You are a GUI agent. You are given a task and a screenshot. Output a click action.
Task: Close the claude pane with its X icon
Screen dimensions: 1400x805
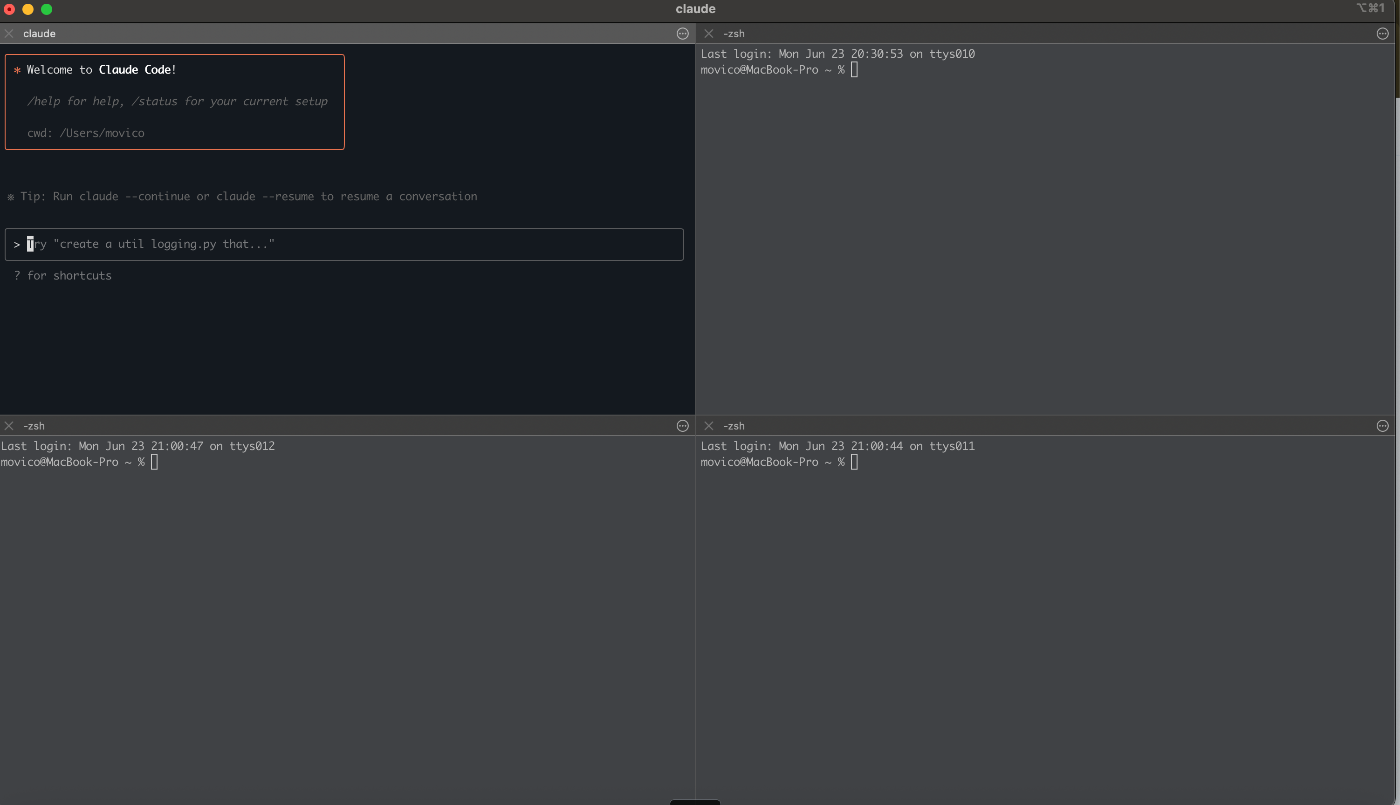9,33
